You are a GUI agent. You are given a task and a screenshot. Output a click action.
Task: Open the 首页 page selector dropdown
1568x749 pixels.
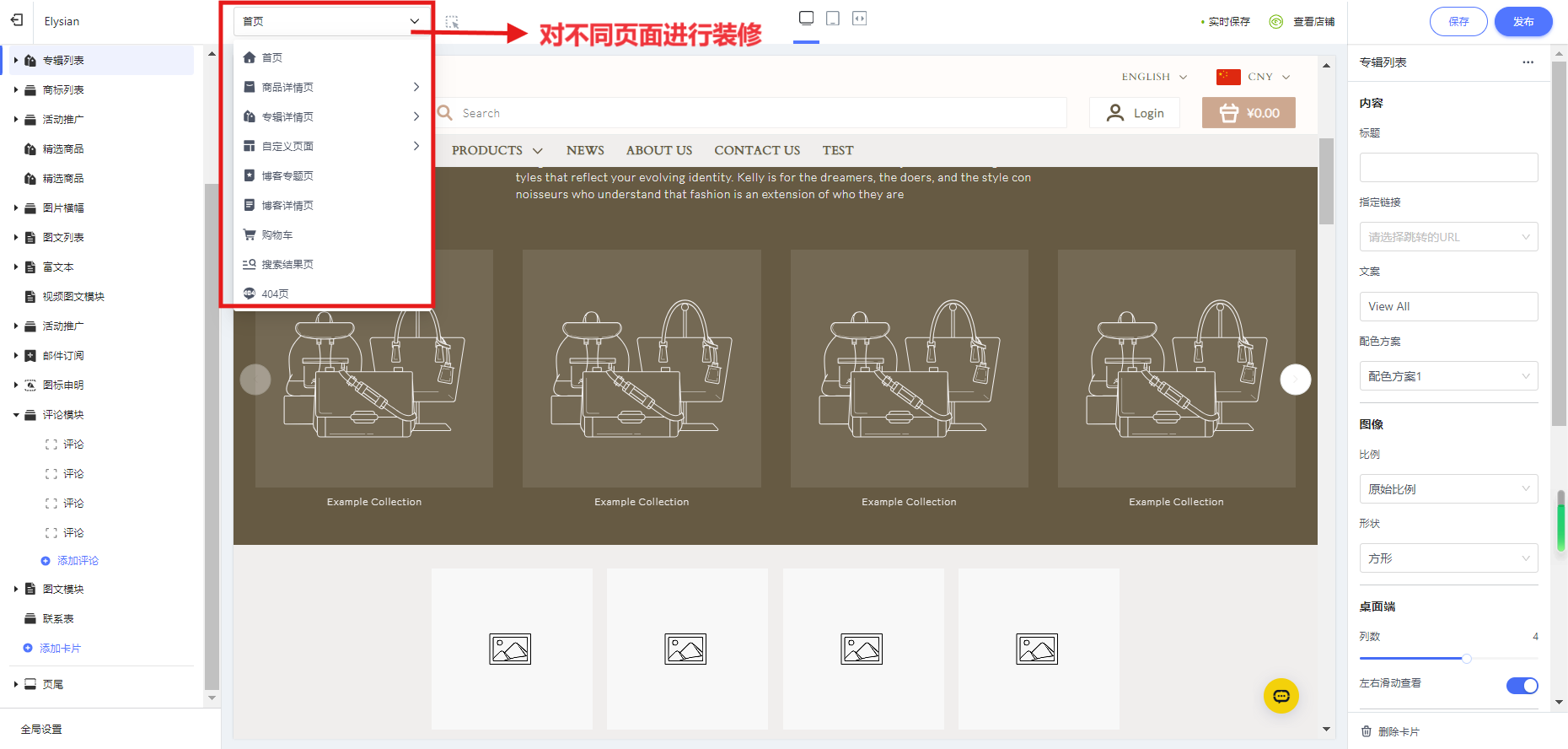coord(330,21)
